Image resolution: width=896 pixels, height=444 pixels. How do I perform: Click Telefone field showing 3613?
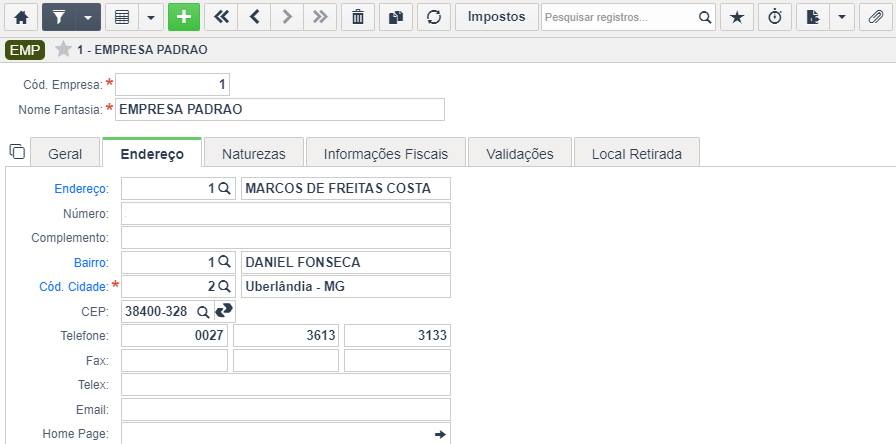pyautogui.click(x=286, y=336)
